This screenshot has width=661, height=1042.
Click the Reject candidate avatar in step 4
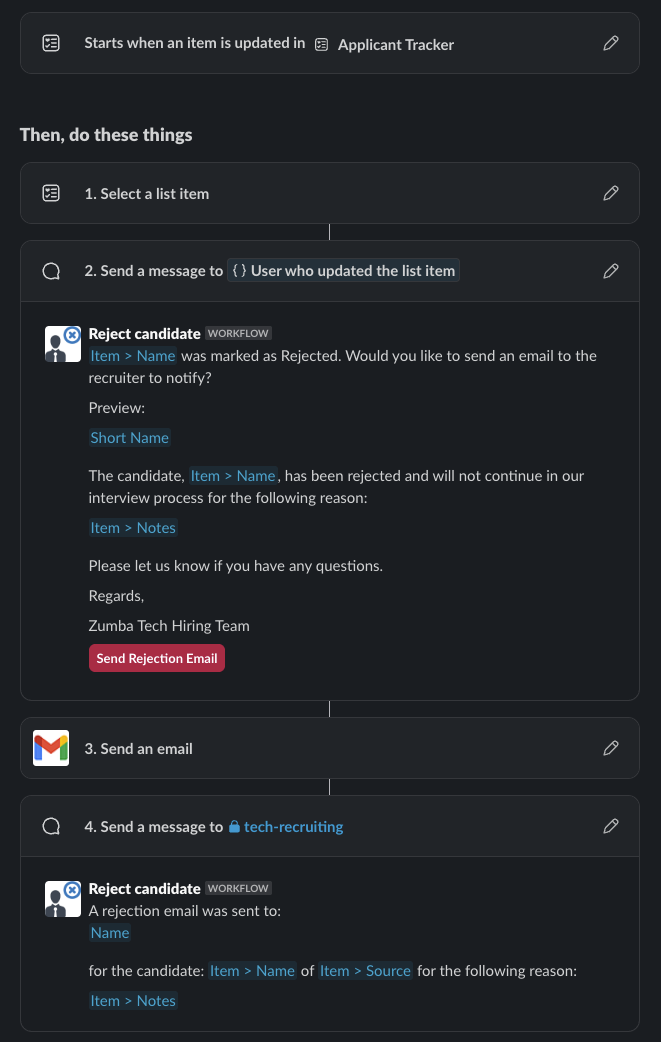(x=62, y=898)
